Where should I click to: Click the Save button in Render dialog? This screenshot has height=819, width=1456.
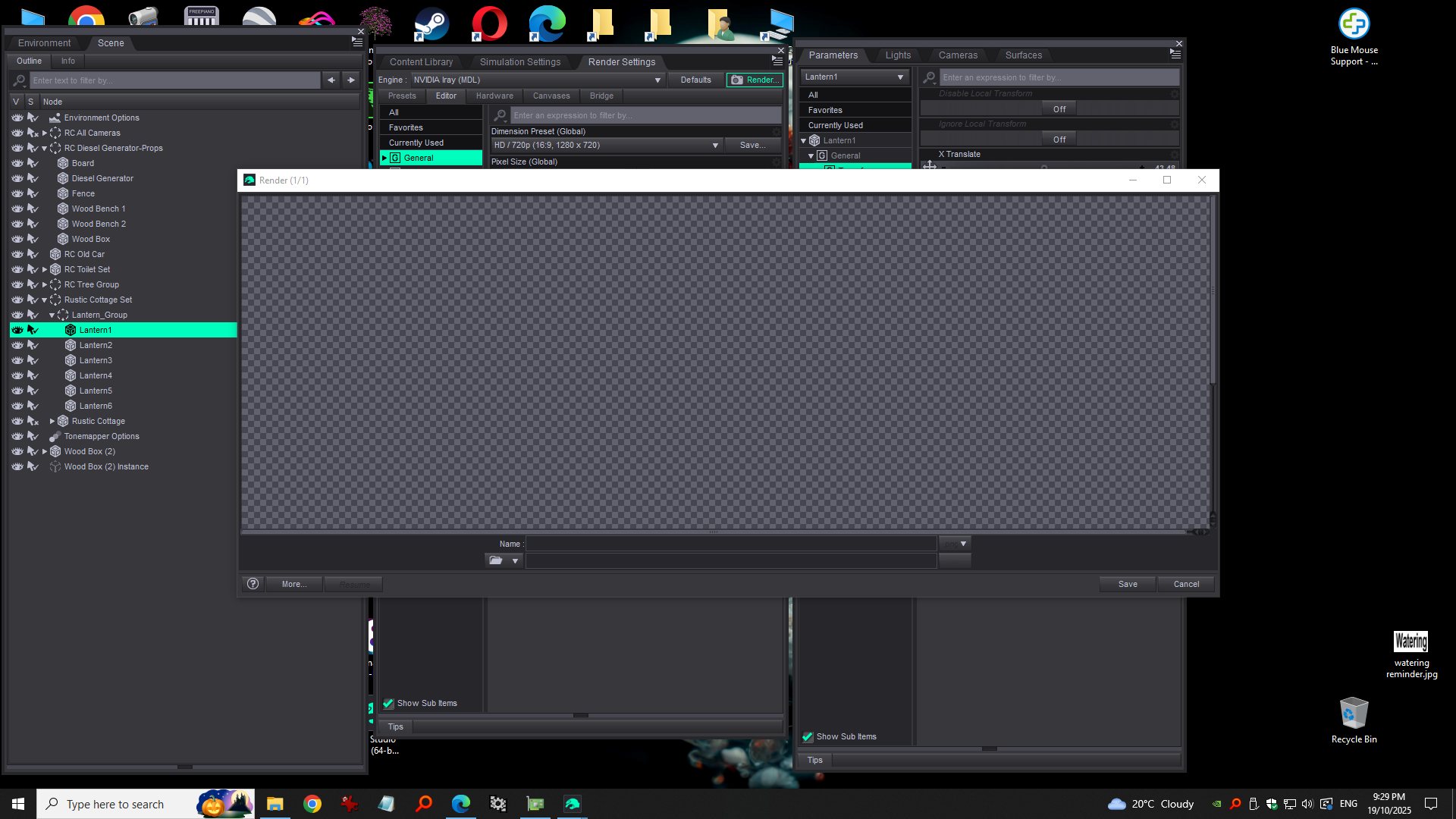(x=1128, y=584)
